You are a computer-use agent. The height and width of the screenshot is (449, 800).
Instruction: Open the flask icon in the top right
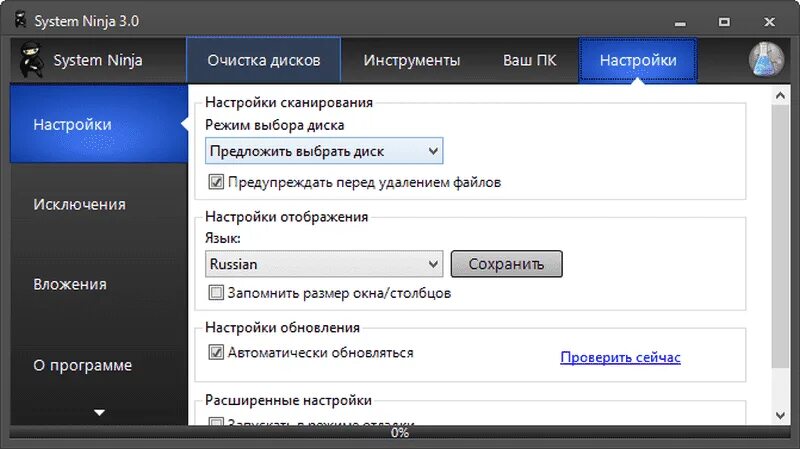tap(766, 60)
